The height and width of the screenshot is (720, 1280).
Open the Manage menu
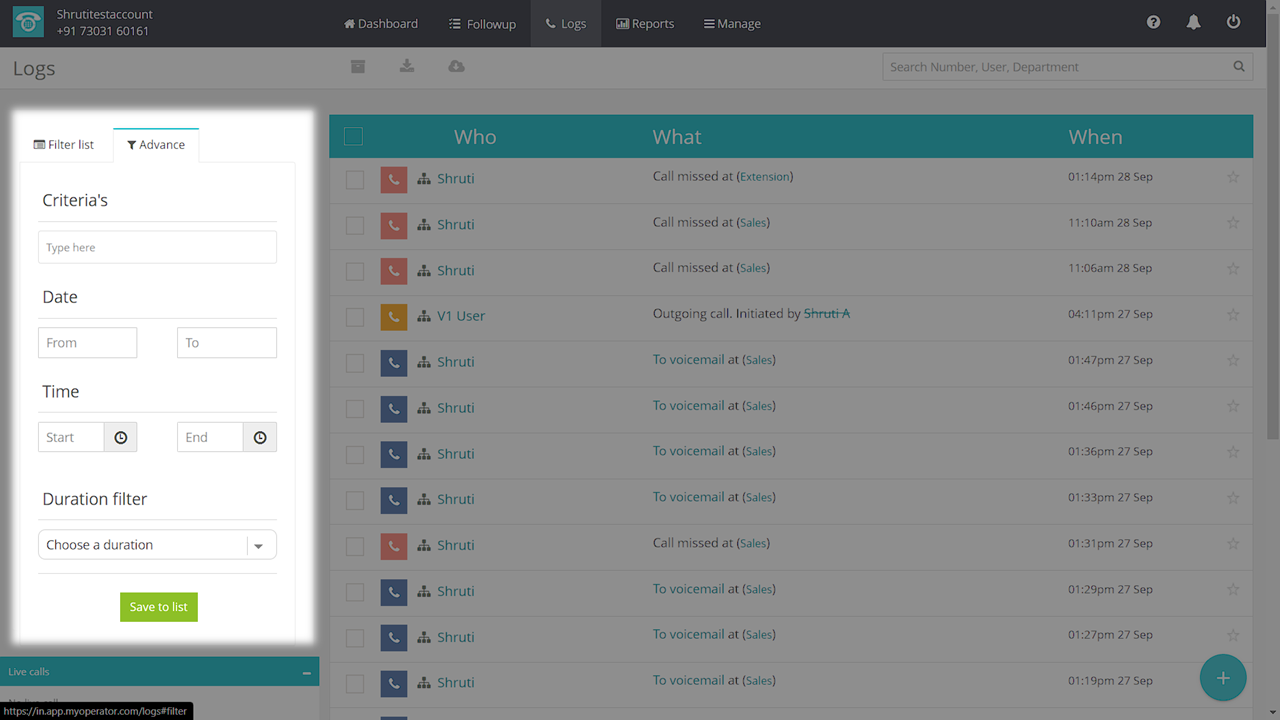[x=732, y=23]
